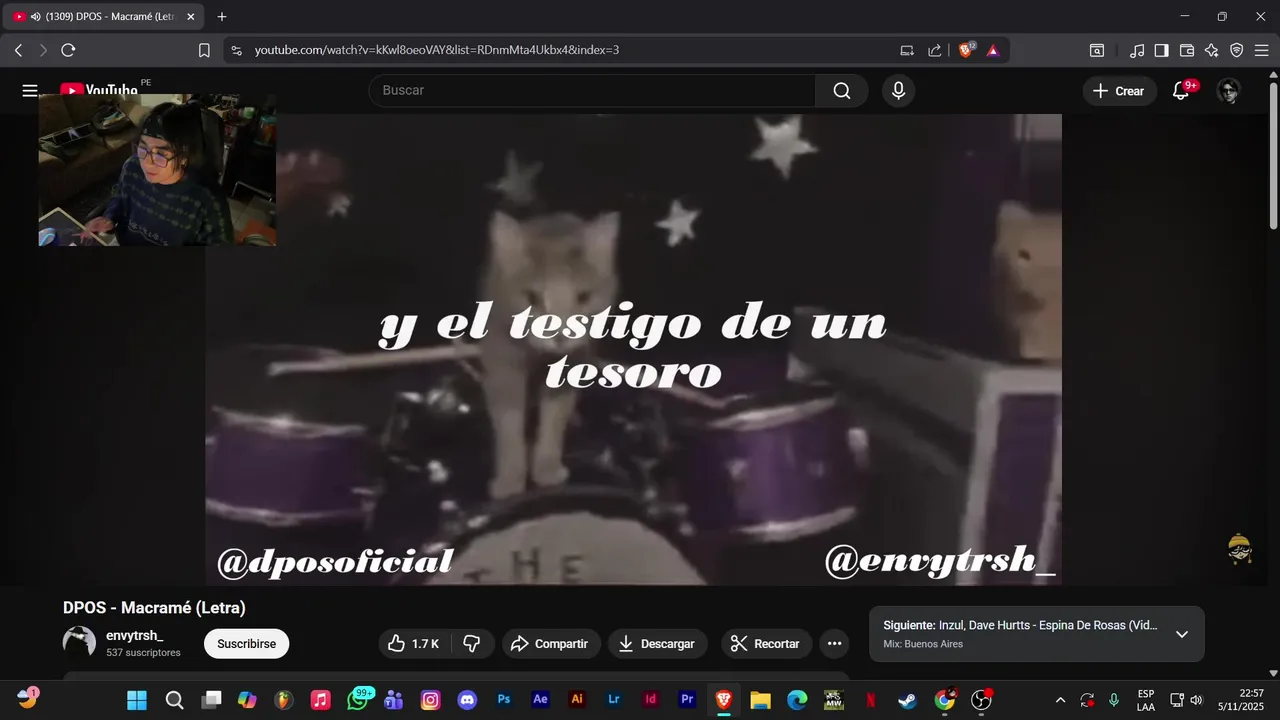
Task: Dislike the video with thumbs down
Action: pos(472,644)
